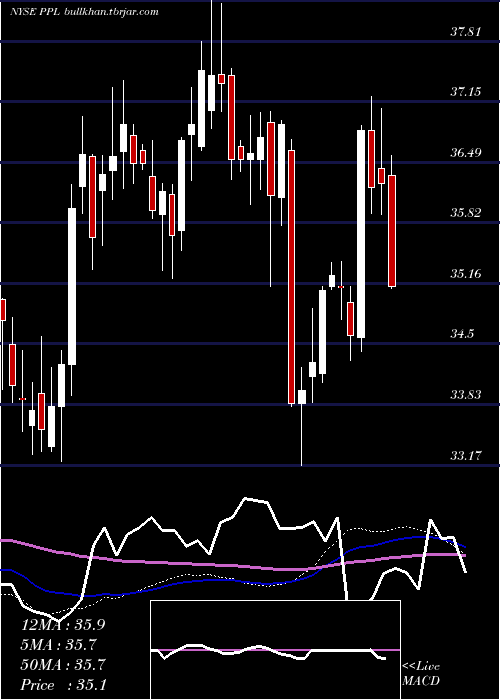Select the 33.83 price axis label
The height and width of the screenshot is (700, 500).
(465, 394)
